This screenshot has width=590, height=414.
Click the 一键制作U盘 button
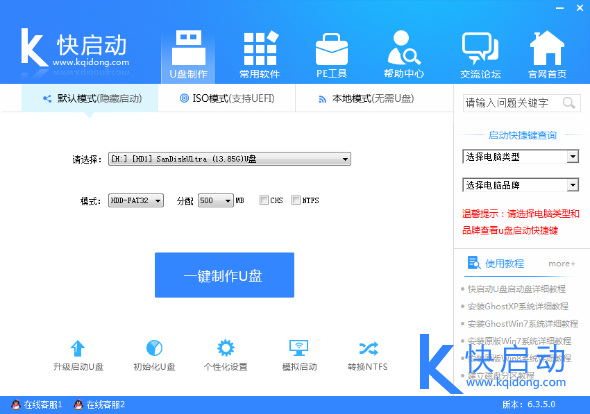(x=224, y=275)
